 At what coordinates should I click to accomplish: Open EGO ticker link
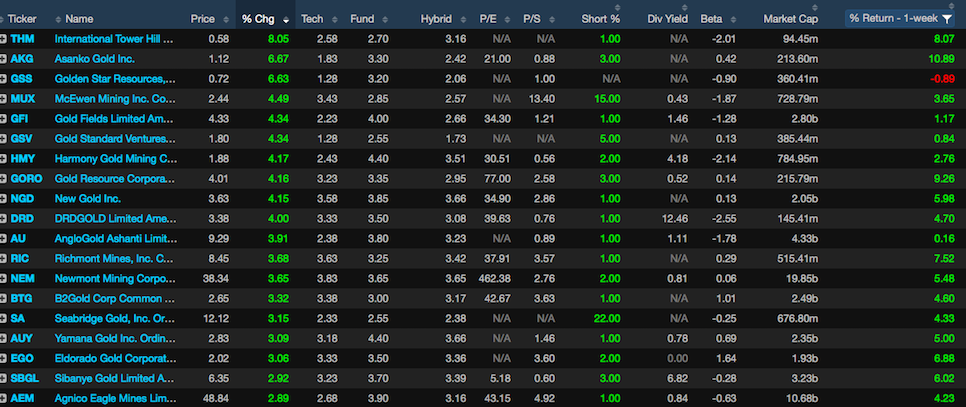tap(22, 358)
